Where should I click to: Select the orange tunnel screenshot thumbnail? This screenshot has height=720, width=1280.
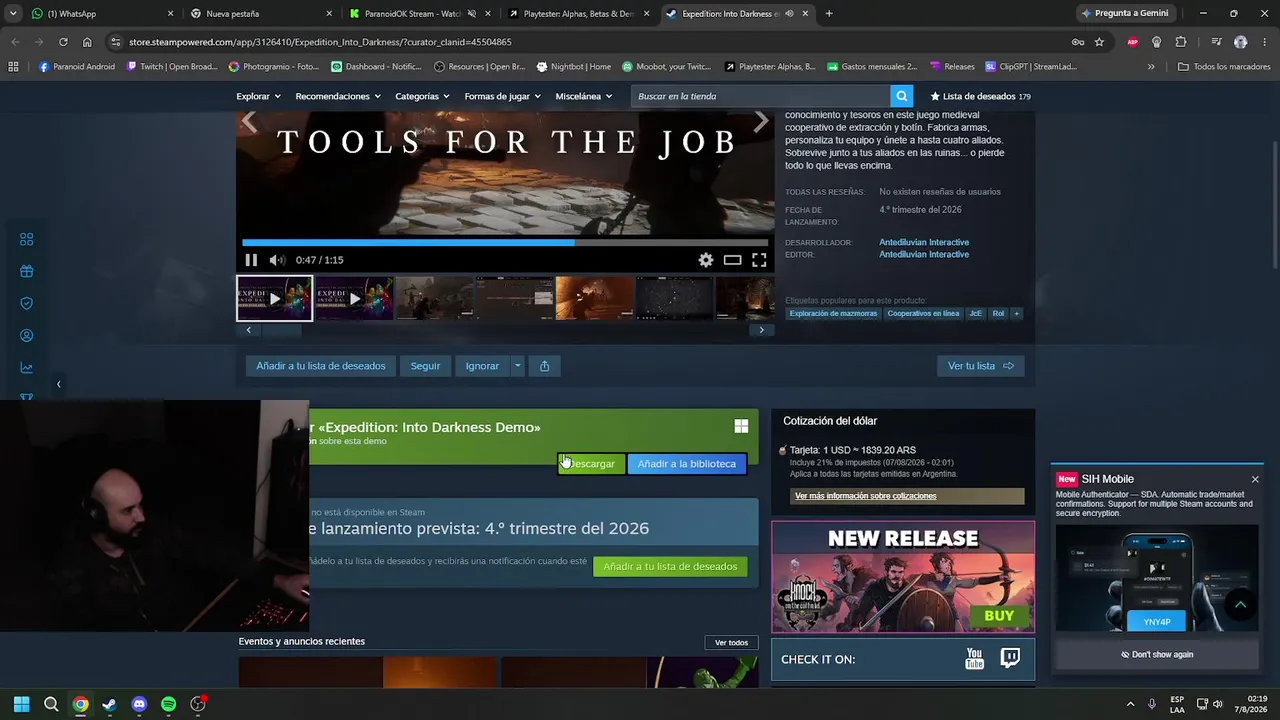[x=594, y=298]
